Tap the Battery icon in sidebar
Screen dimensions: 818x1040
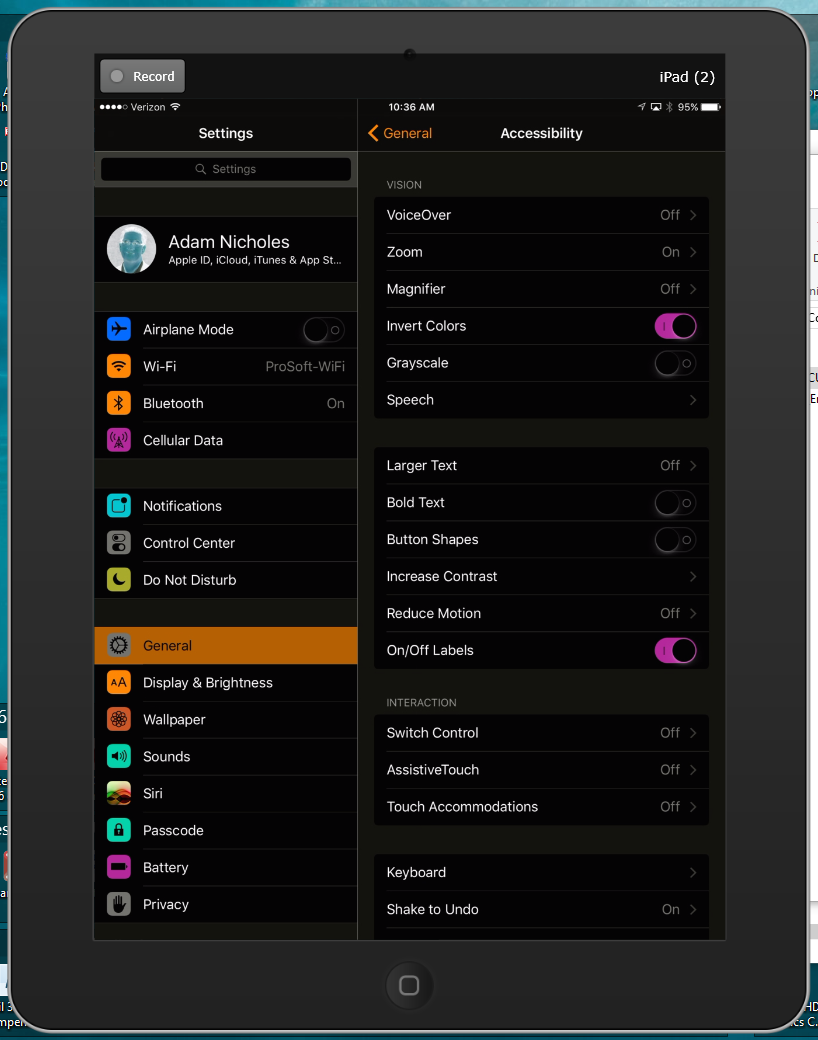[x=119, y=867]
